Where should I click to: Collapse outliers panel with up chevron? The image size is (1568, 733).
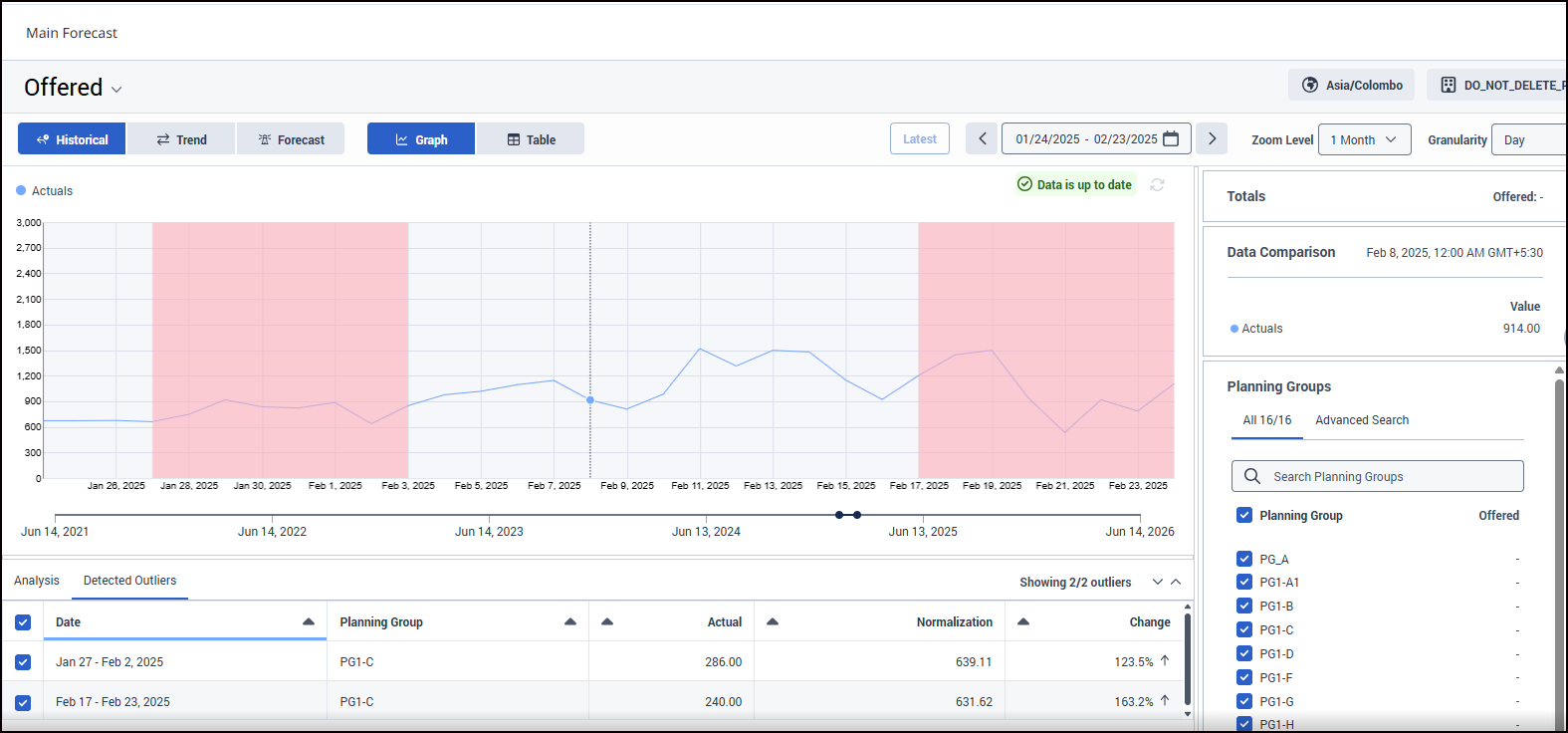point(1176,582)
